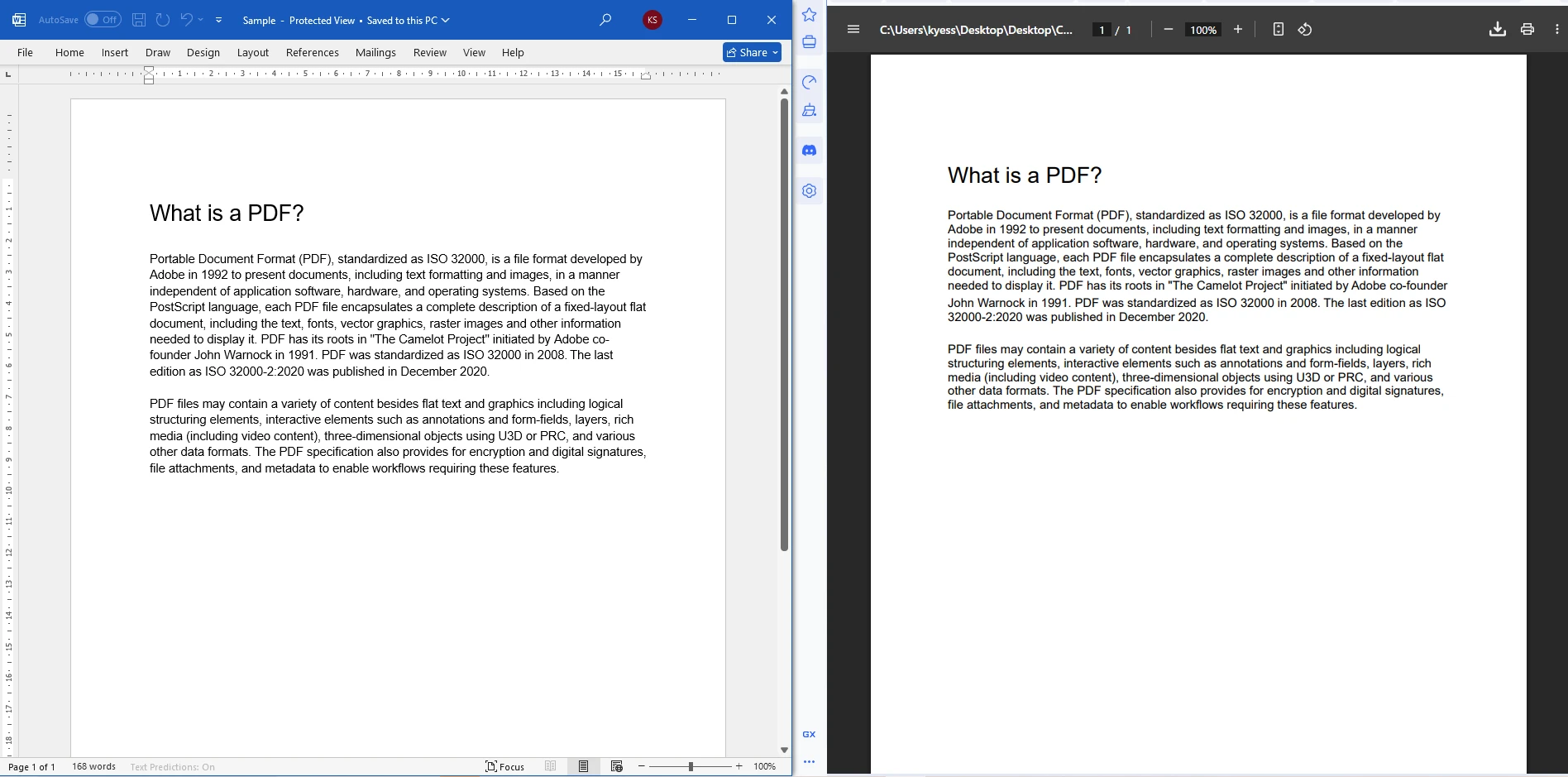Viewport: 1568px width, 777px height.
Task: Enable Focus mode in Word
Action: click(x=504, y=767)
